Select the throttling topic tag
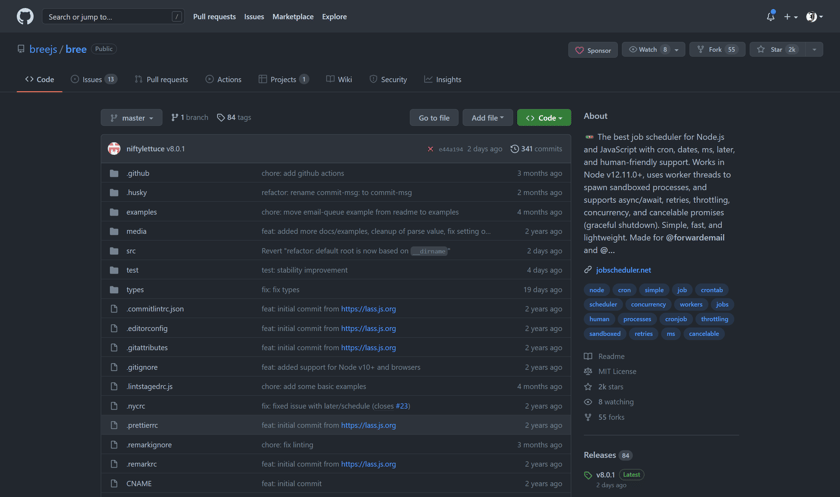The width and height of the screenshot is (840, 497). (x=715, y=319)
